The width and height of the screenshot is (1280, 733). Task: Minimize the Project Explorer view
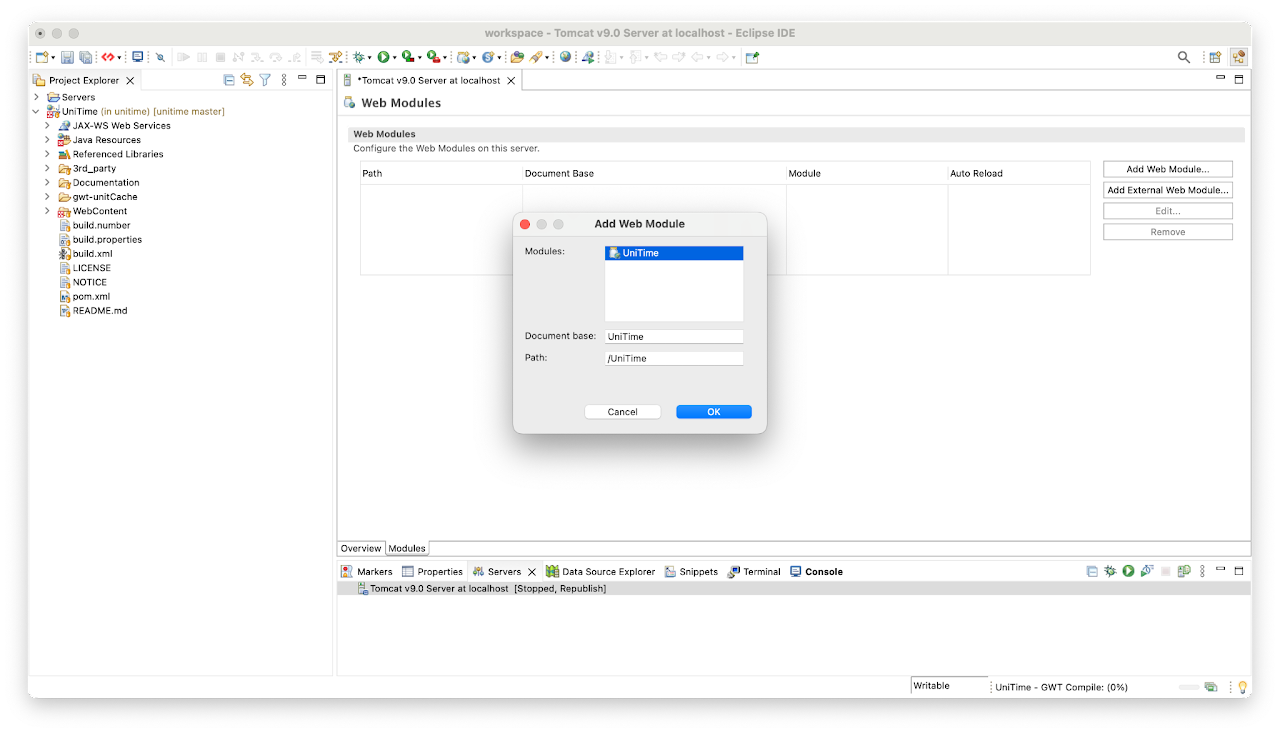[302, 79]
